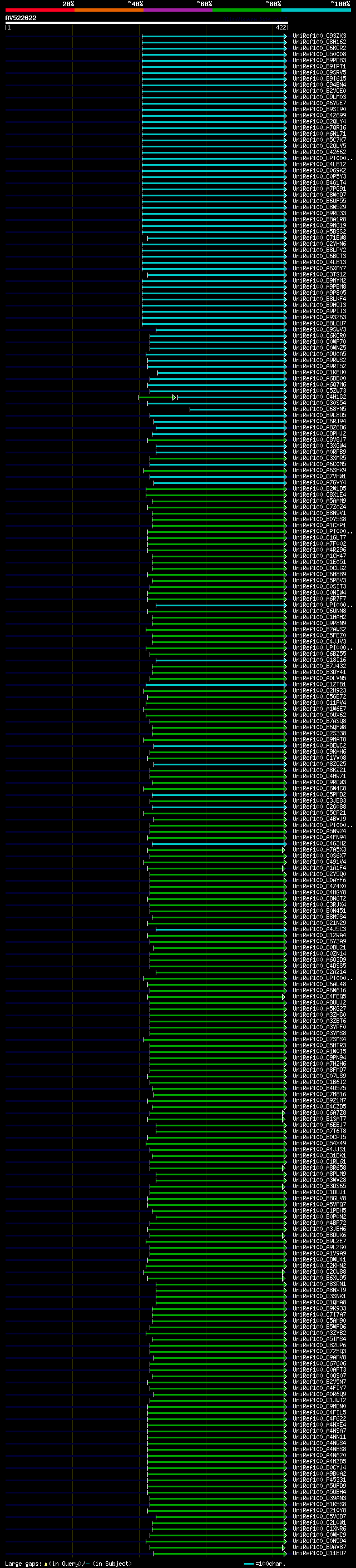Click hit label UniRef100_B7J432
Screen dimensions: 356x1568
pos(319,666)
